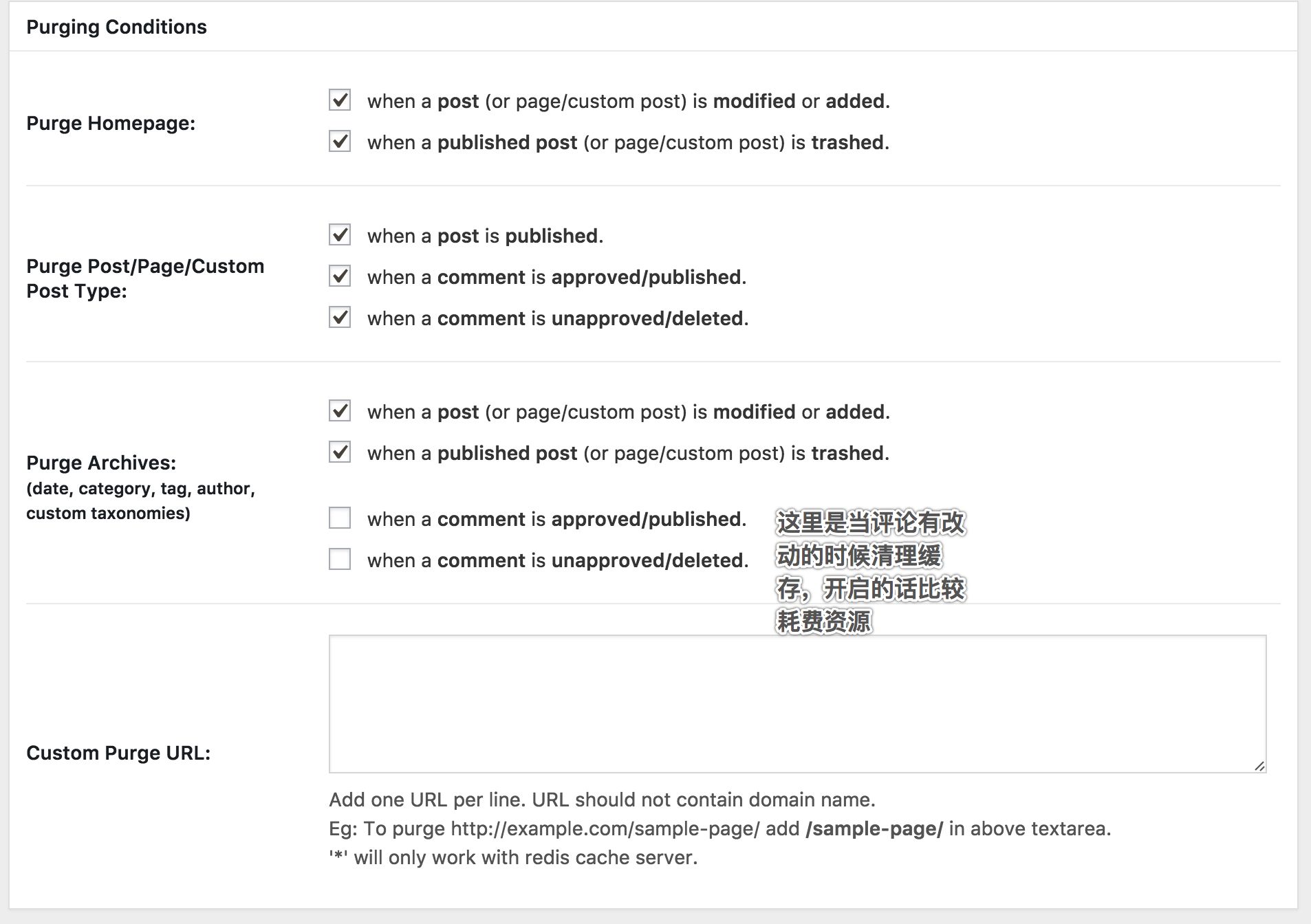Click the Purge Archives row label

(101, 463)
